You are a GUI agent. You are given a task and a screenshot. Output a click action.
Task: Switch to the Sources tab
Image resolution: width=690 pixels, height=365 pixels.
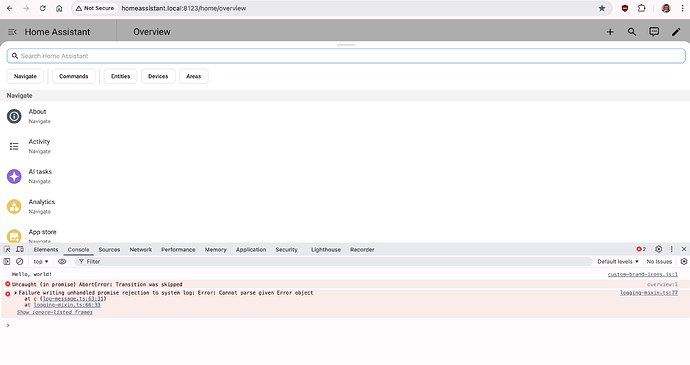[x=109, y=250]
